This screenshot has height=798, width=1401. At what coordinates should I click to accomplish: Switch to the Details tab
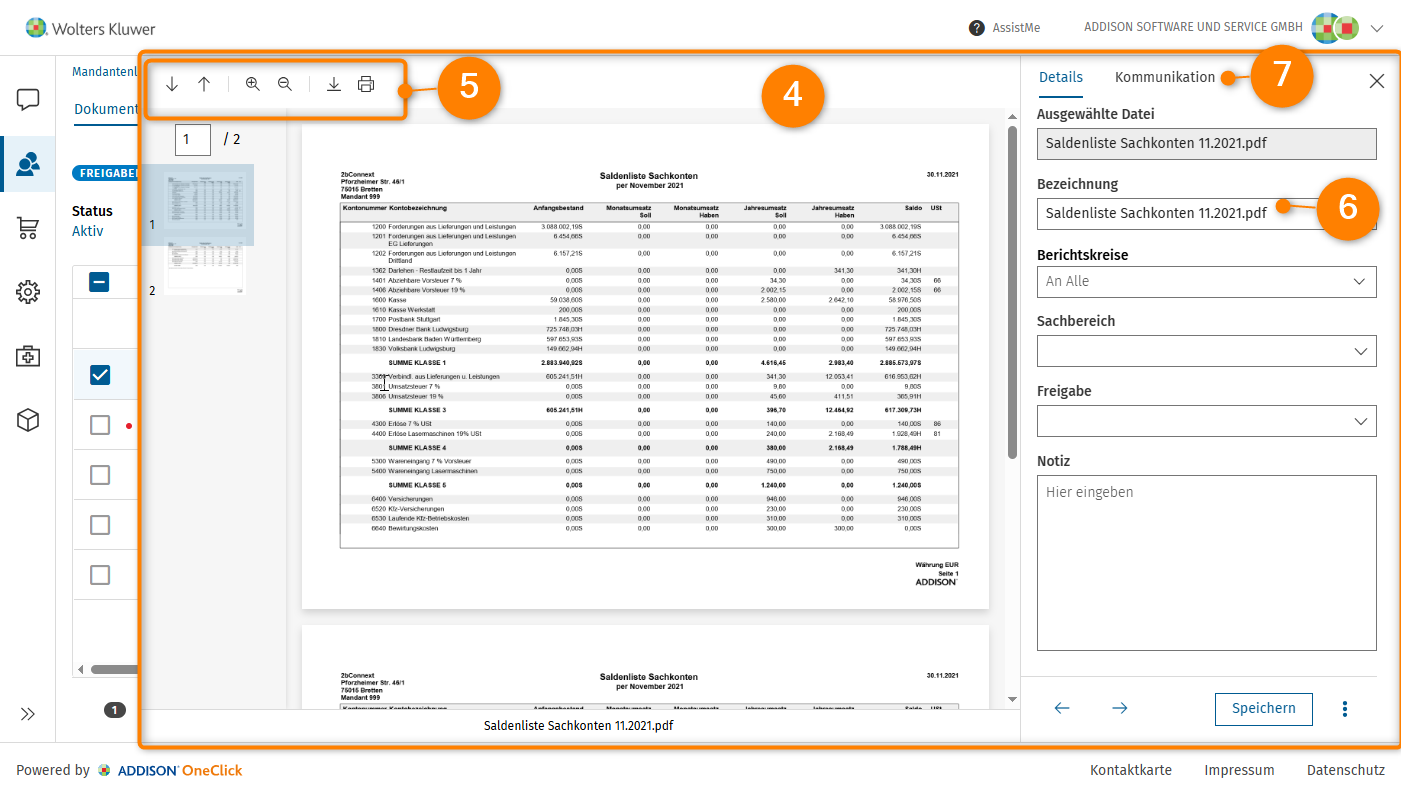[x=1061, y=78]
